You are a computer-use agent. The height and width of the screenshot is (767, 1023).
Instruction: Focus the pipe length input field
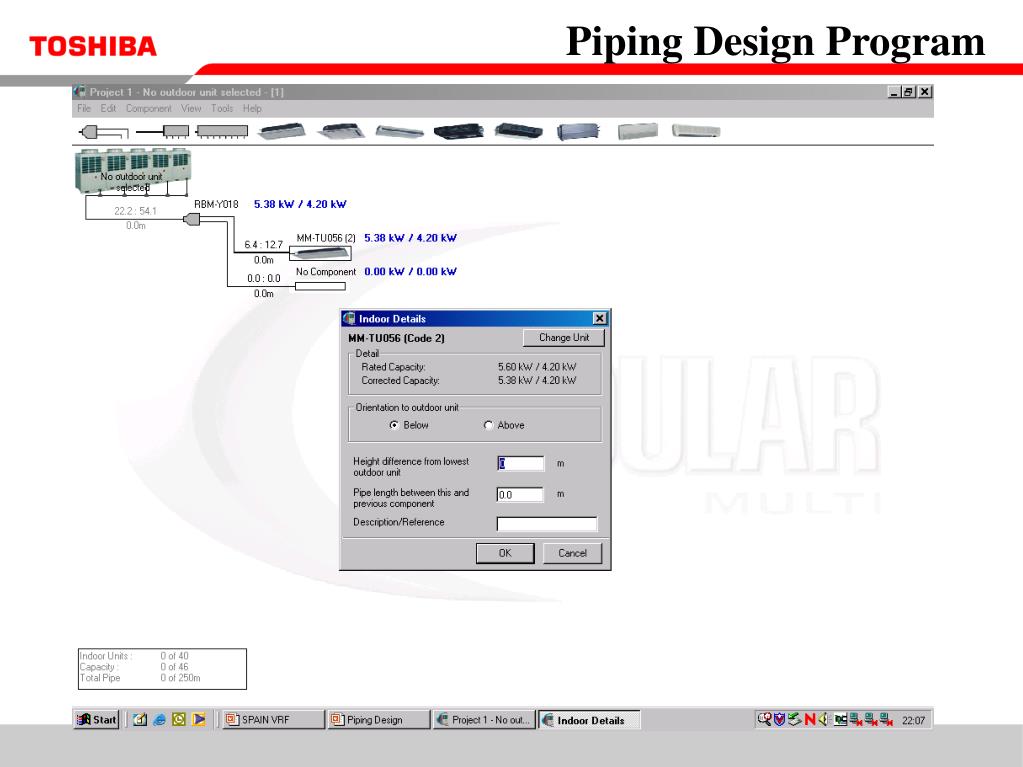(x=520, y=494)
